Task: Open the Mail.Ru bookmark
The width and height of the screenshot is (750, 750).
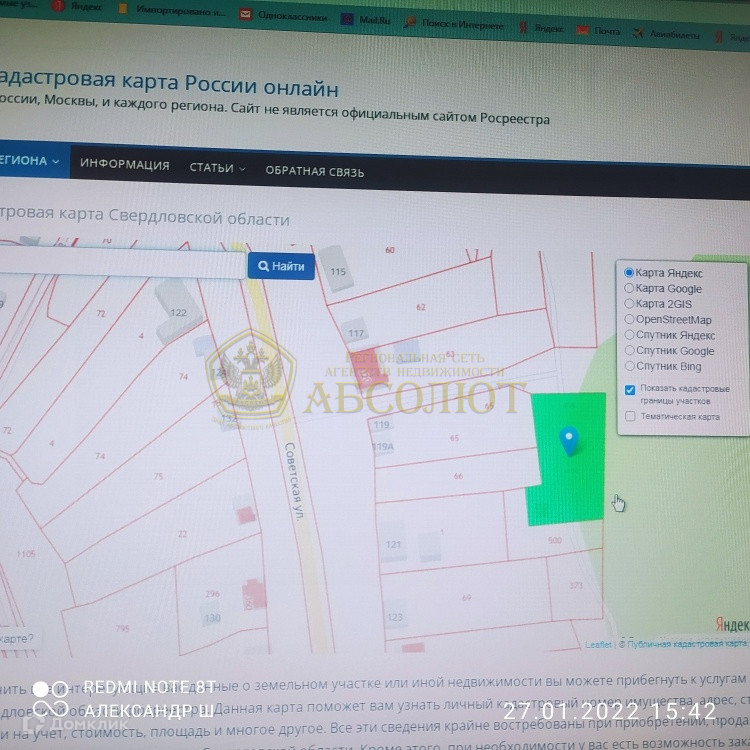Action: click(366, 20)
